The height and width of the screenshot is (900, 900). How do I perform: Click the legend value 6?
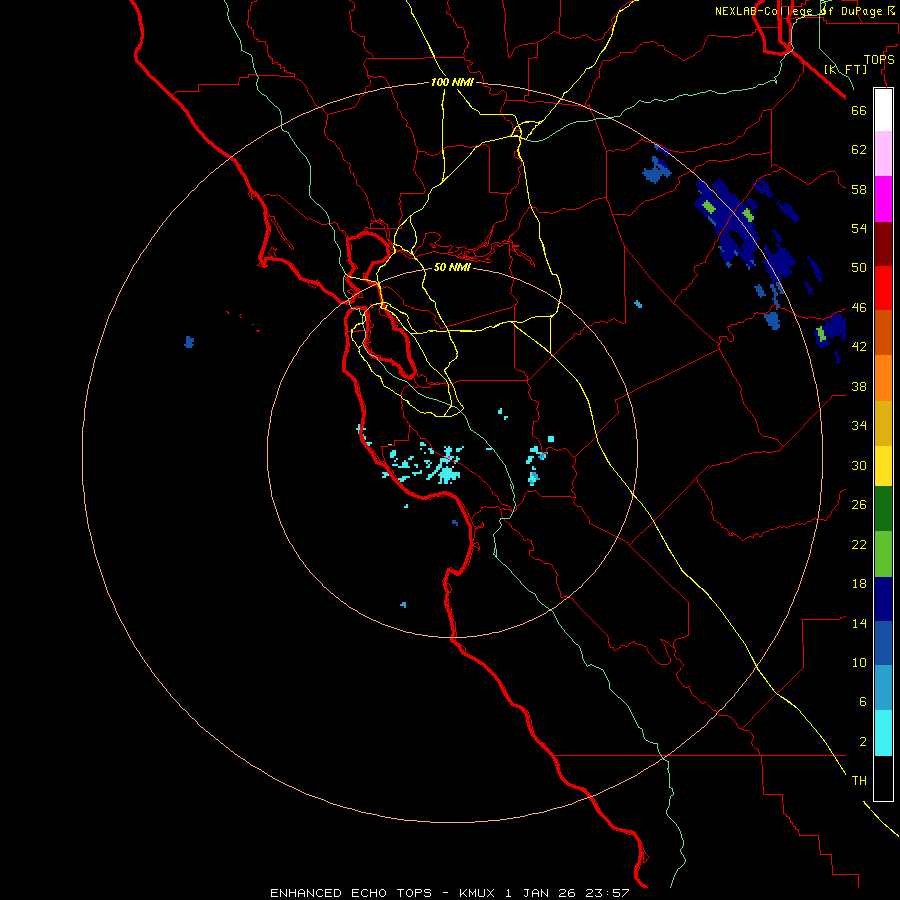coord(863,702)
